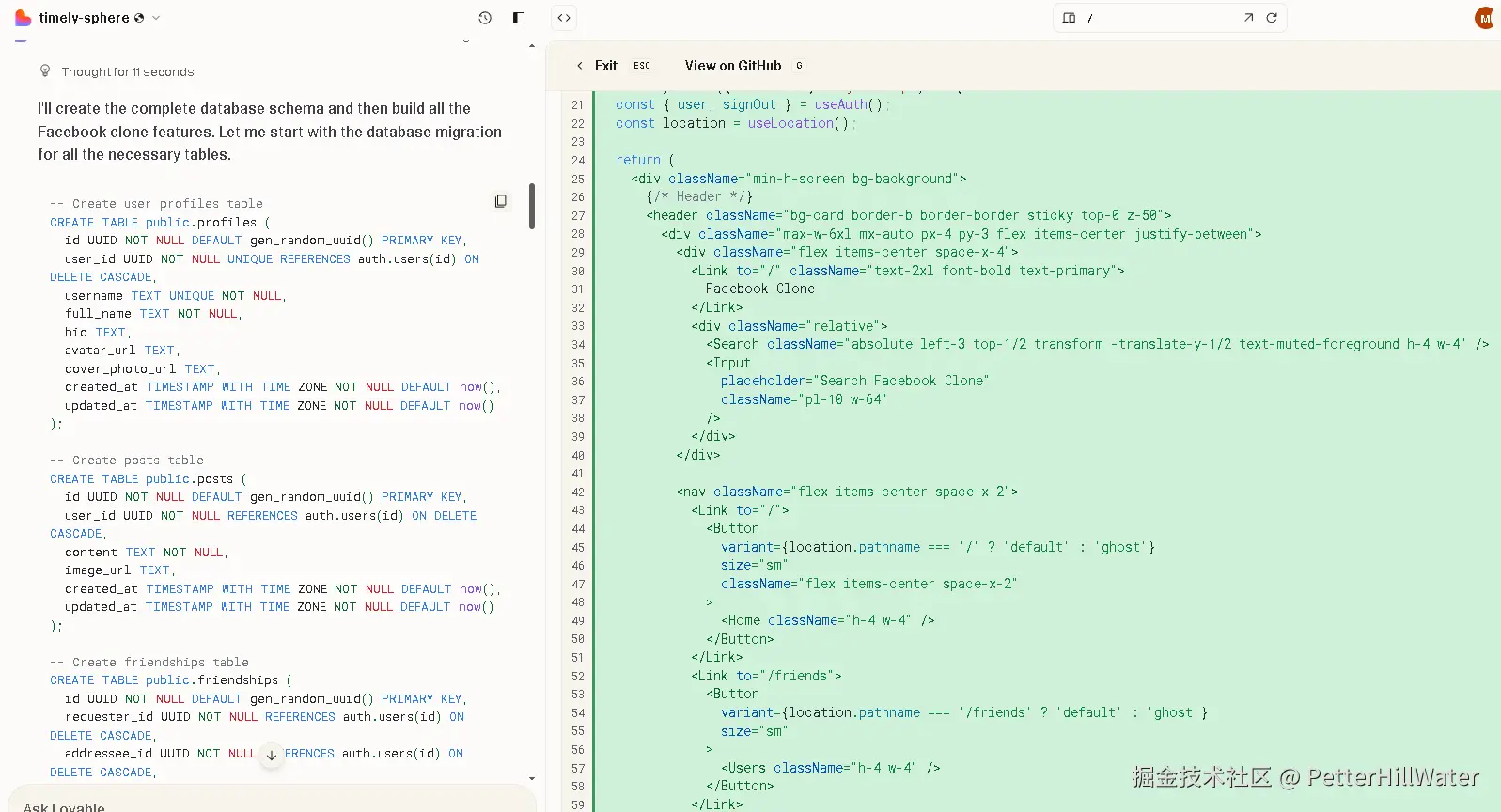Click the 'cover_photo_url TEXT' line
1501x812 pixels.
tap(143, 369)
